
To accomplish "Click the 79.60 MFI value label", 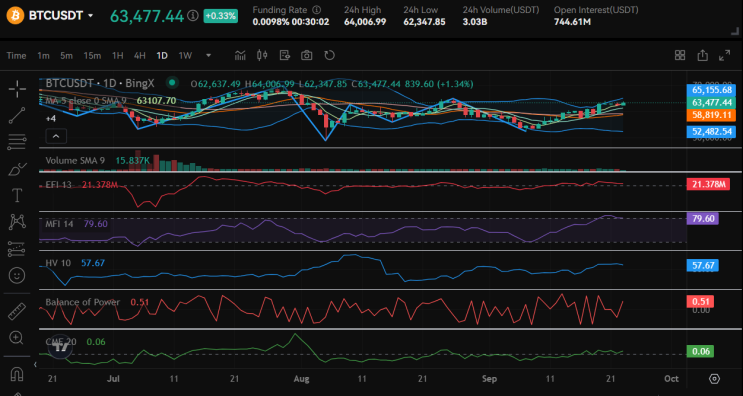I will pos(703,218).
